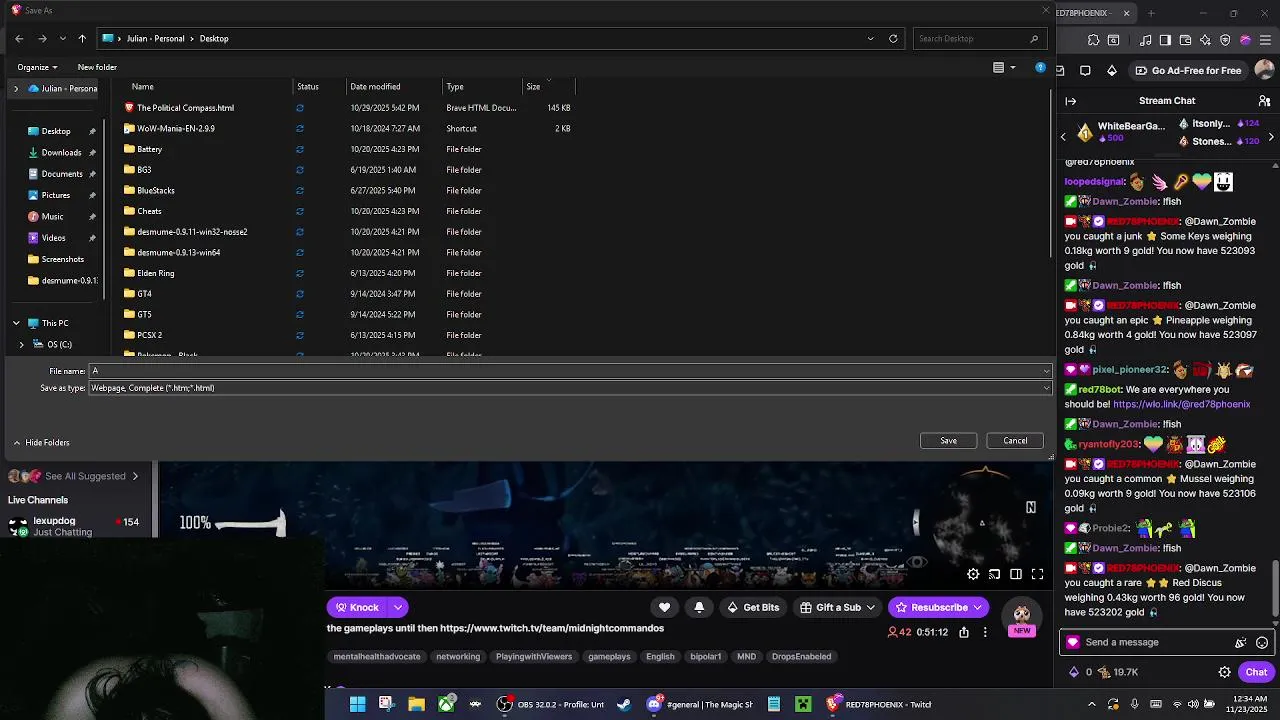Viewport: 1280px width, 720px height.
Task: Click Back arrow in Save As dialog
Action: tap(19, 38)
